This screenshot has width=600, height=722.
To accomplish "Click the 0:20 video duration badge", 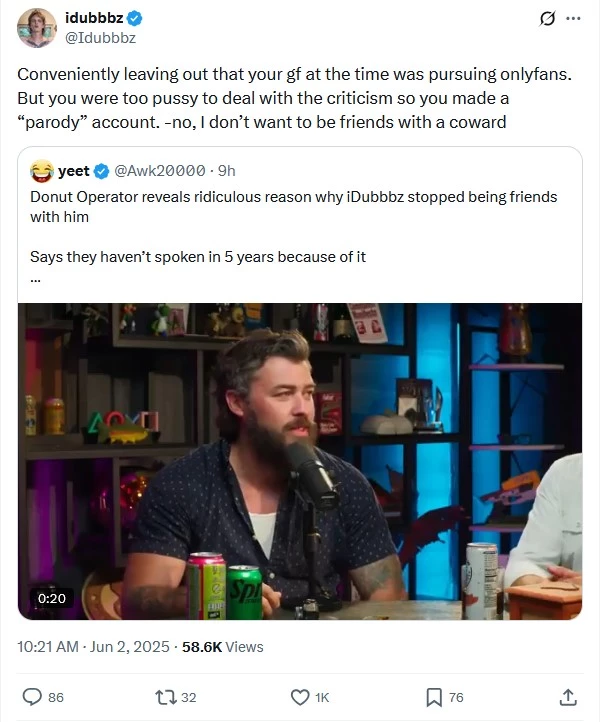I will (52, 598).
